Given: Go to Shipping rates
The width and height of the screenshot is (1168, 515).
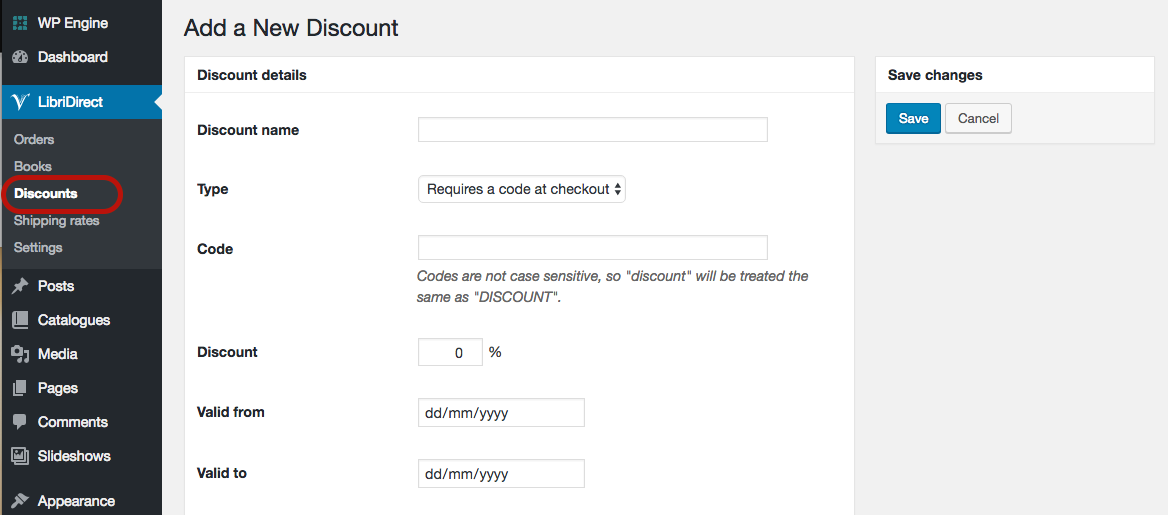Looking at the screenshot, I should (x=57, y=221).
